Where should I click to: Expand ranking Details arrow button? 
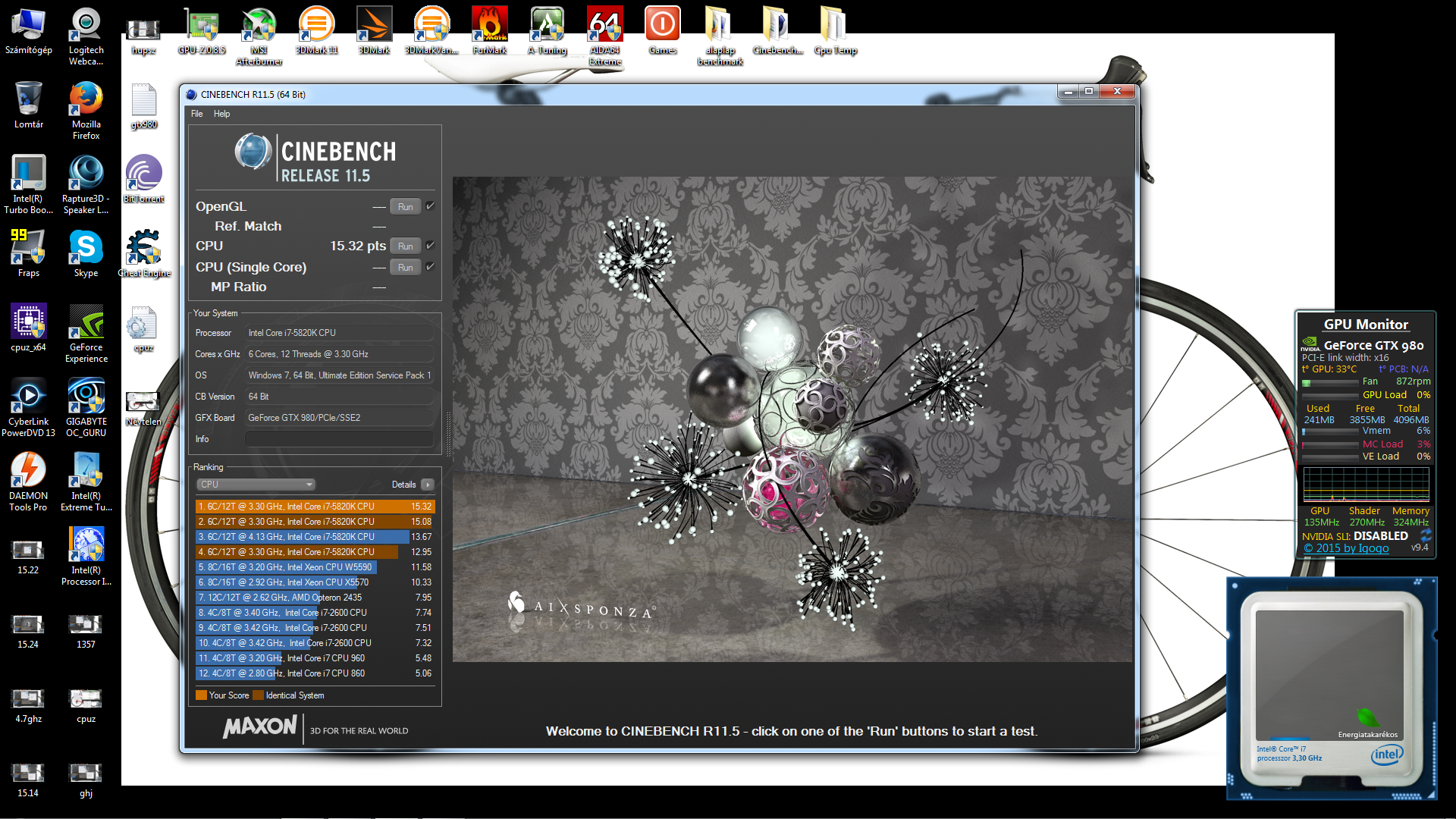pyautogui.click(x=428, y=485)
